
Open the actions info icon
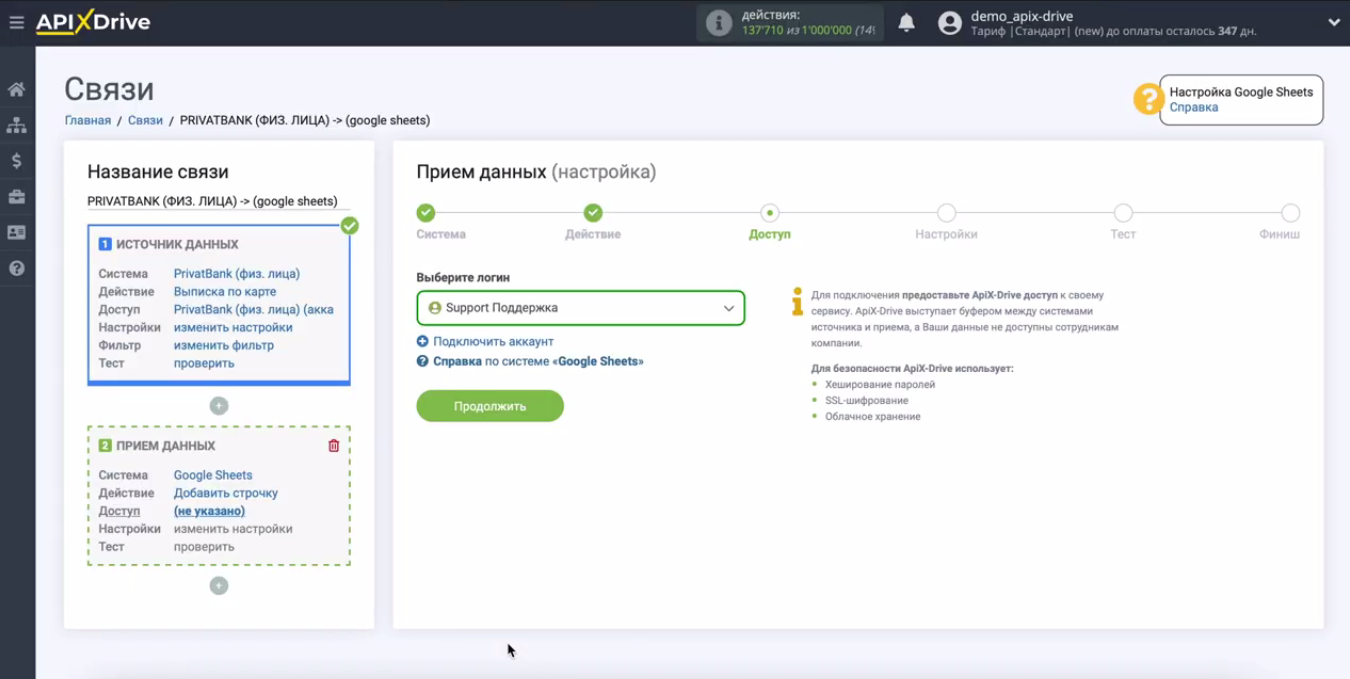coord(719,23)
